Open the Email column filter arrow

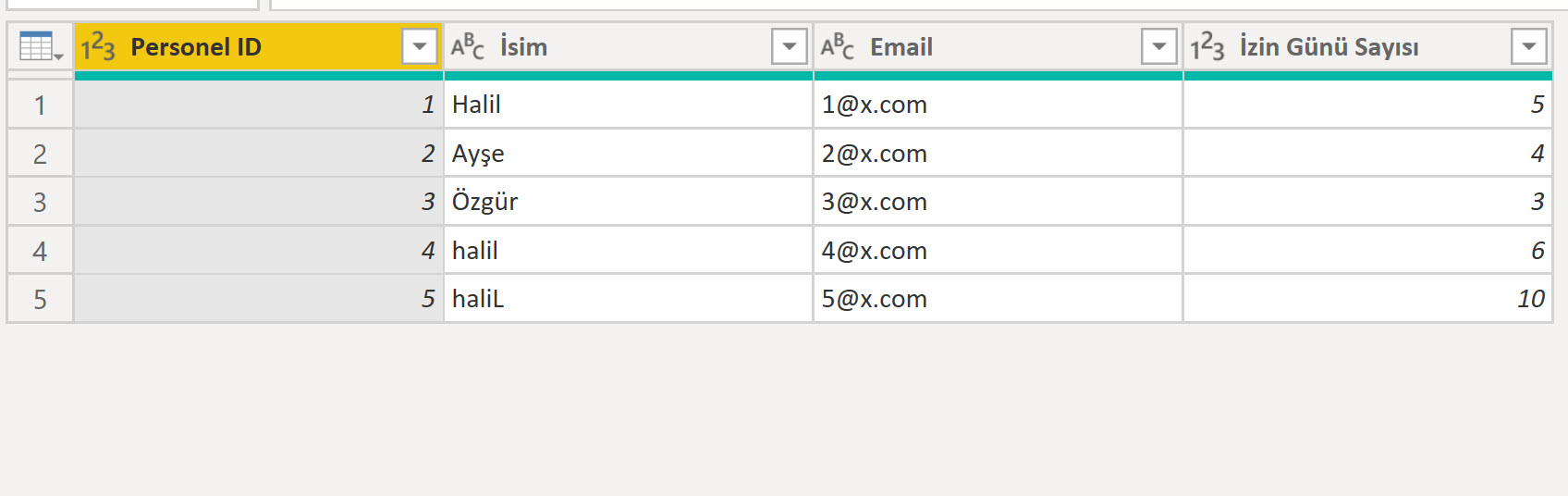point(1159,46)
